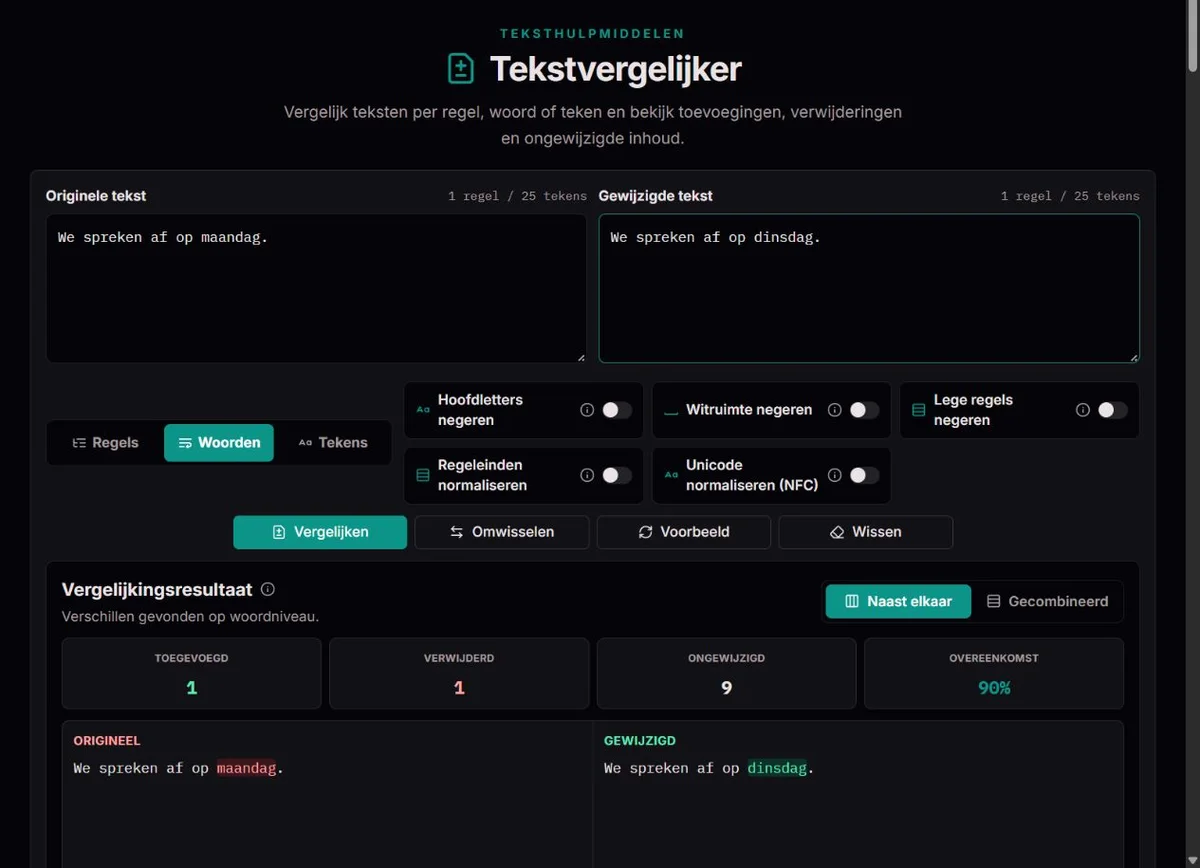Click the Tekstvergelijker logo icon in the header
1200x868 pixels.
coord(460,69)
